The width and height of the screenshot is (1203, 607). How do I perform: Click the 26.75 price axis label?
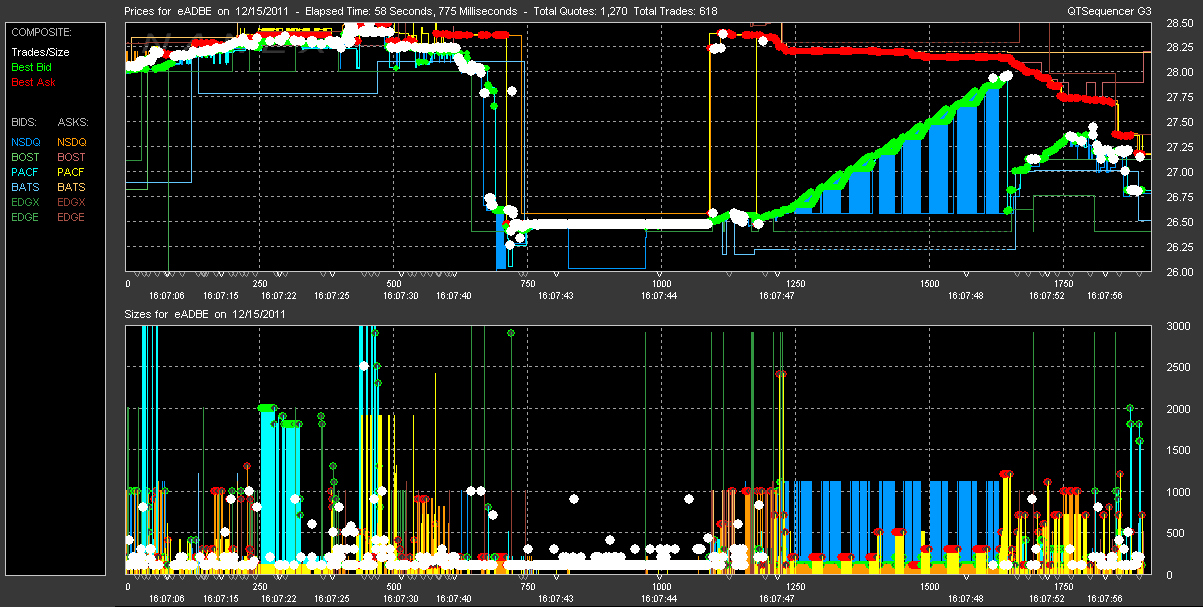click(1179, 197)
